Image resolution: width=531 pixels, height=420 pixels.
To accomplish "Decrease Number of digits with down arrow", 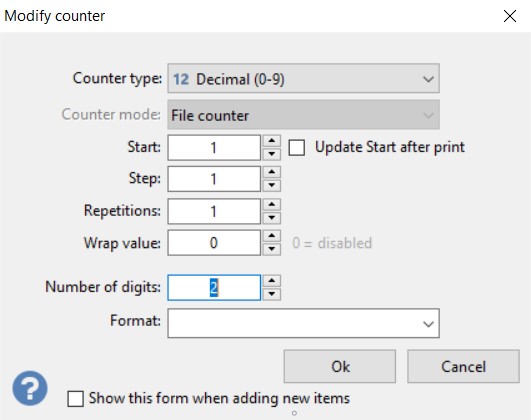I will (x=272, y=294).
